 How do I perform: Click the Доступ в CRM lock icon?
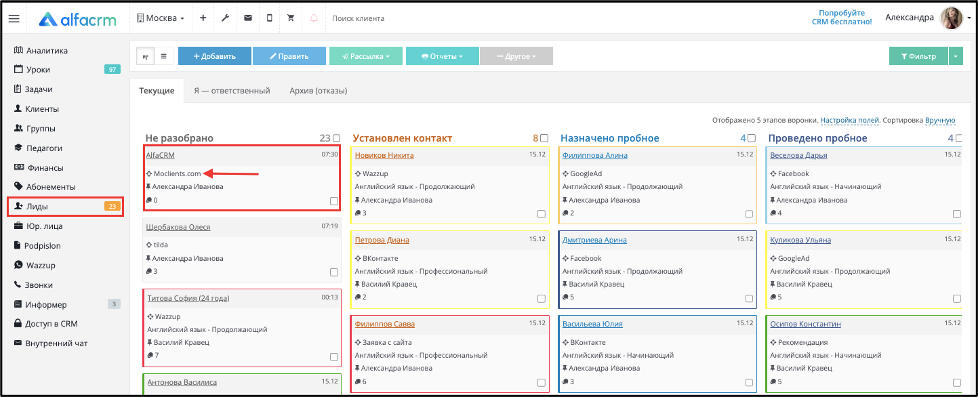18,324
